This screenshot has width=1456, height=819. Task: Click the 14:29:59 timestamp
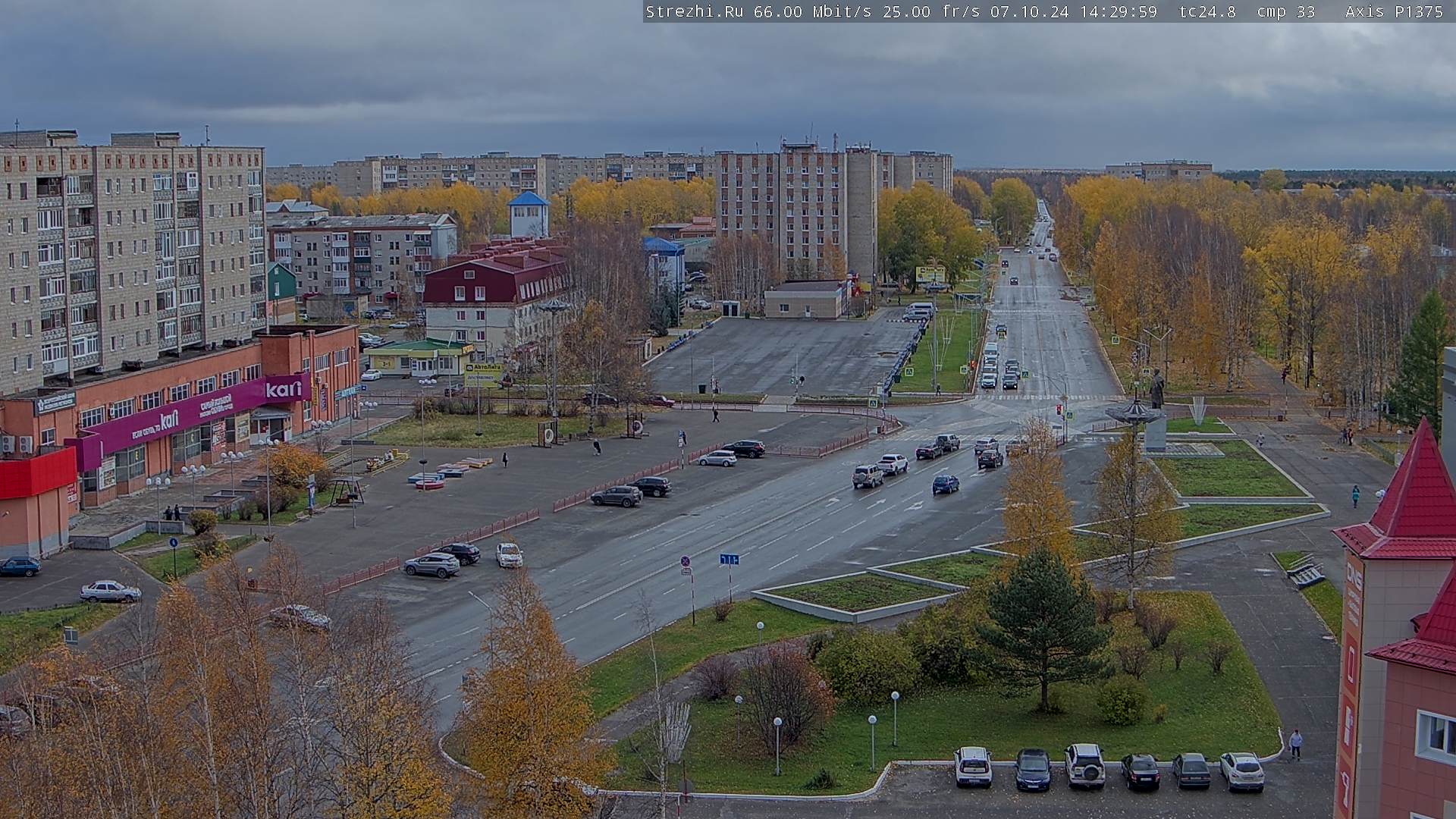(x=1119, y=11)
